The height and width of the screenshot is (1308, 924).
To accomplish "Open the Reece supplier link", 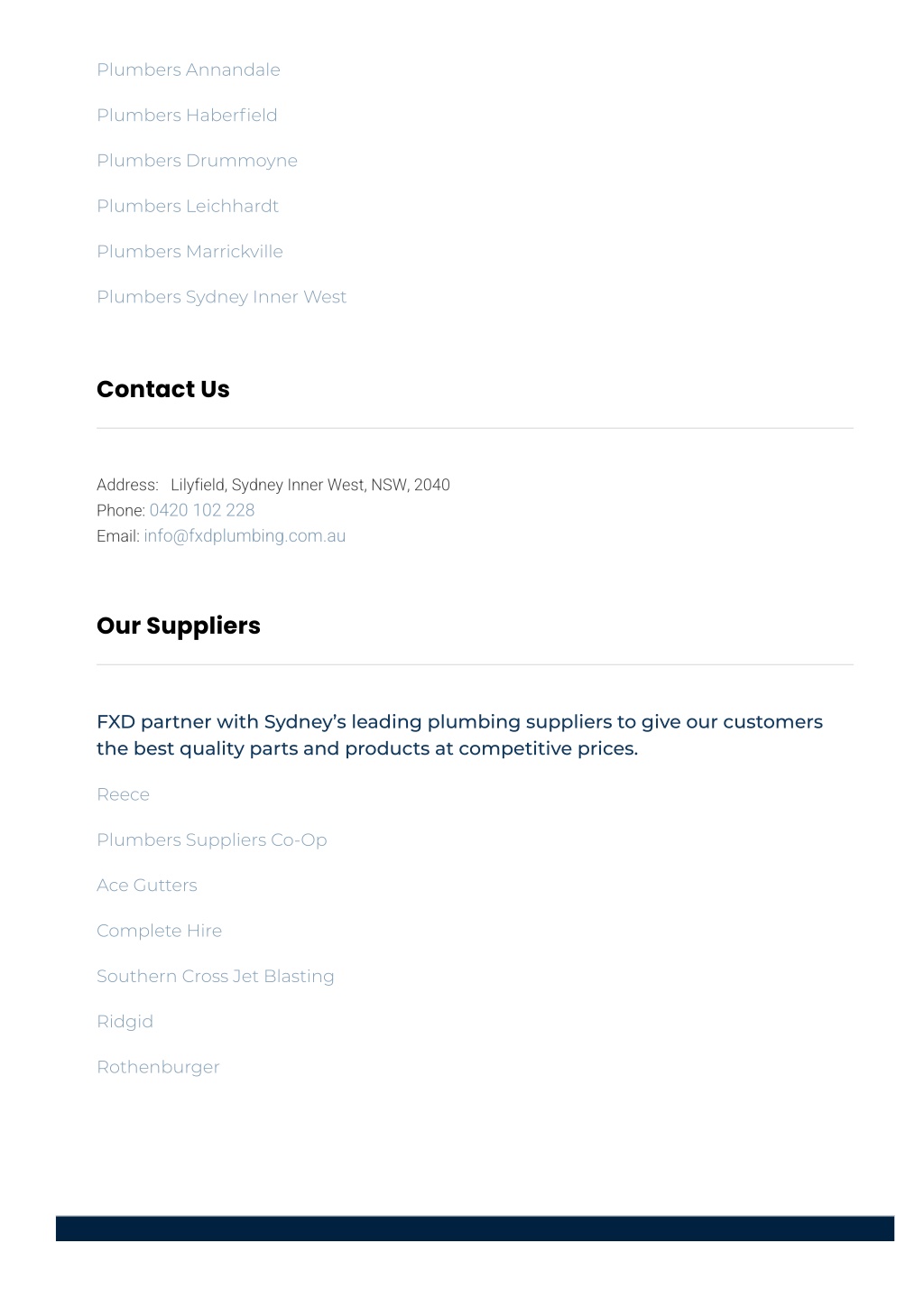I will pos(123,795).
